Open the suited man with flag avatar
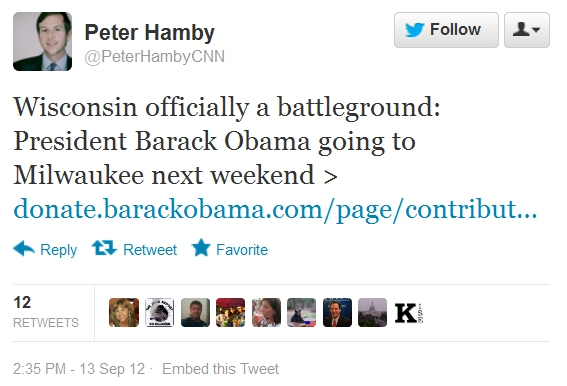This screenshot has height=386, width=567. (x=337, y=313)
